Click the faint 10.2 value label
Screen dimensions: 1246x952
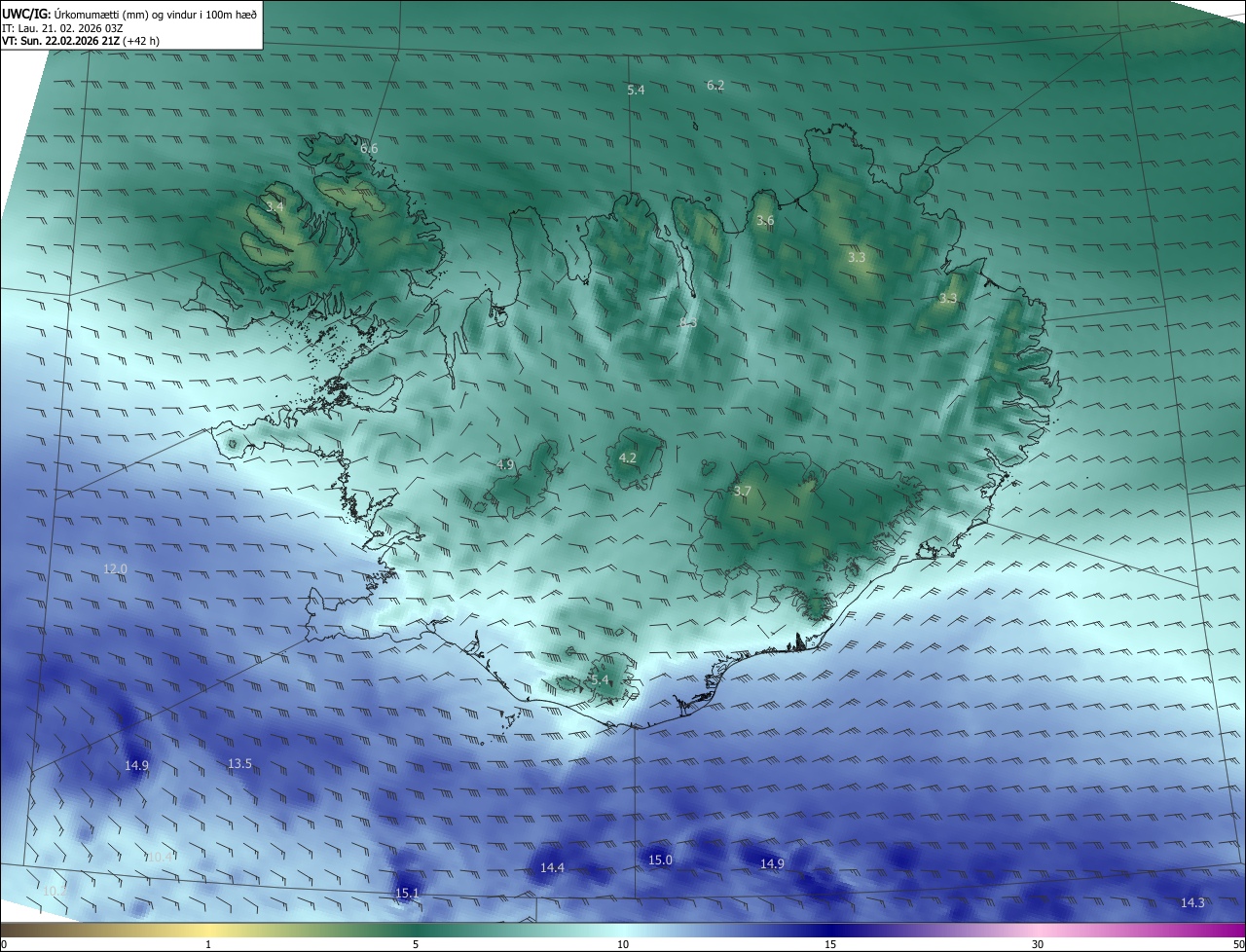pos(55,891)
